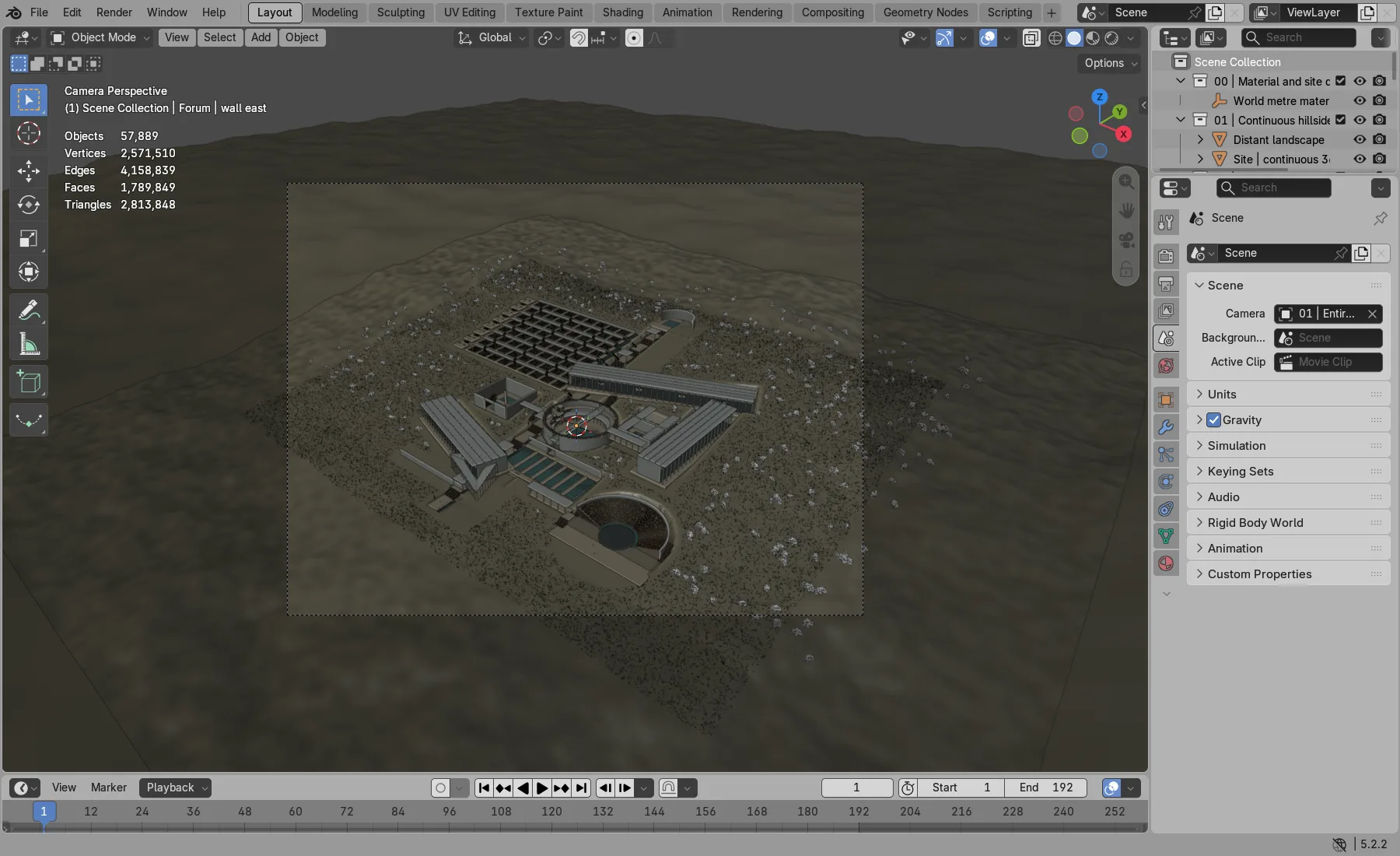Select the Move tool
The width and height of the screenshot is (1400, 856).
(29, 171)
